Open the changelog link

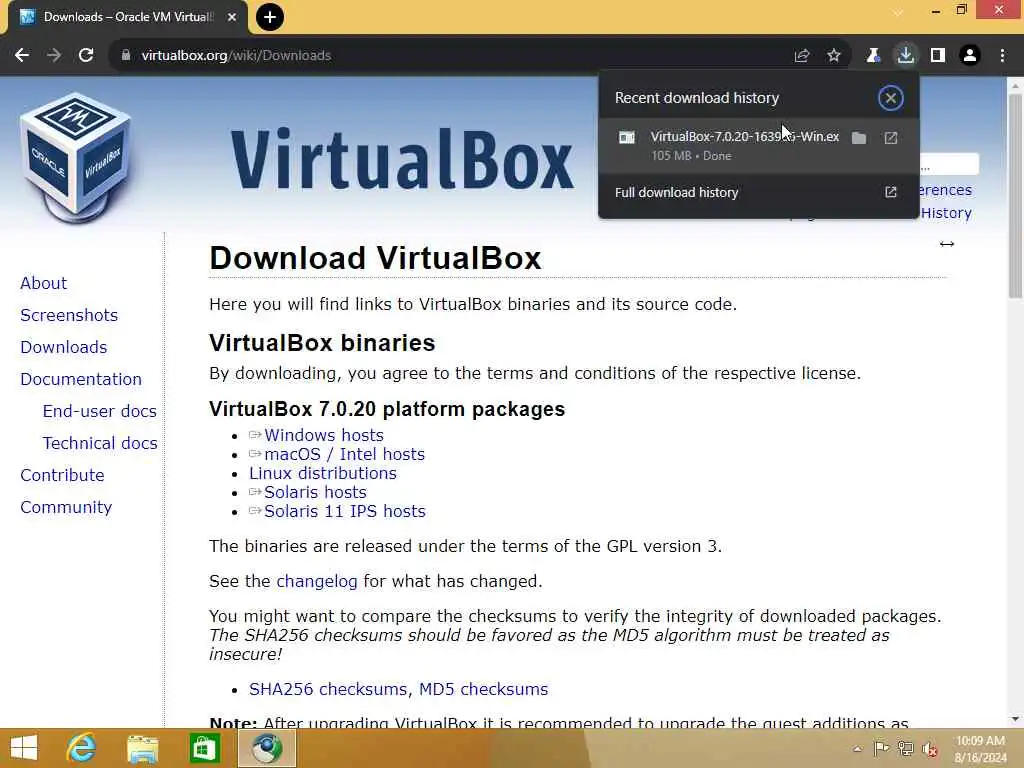coord(317,581)
